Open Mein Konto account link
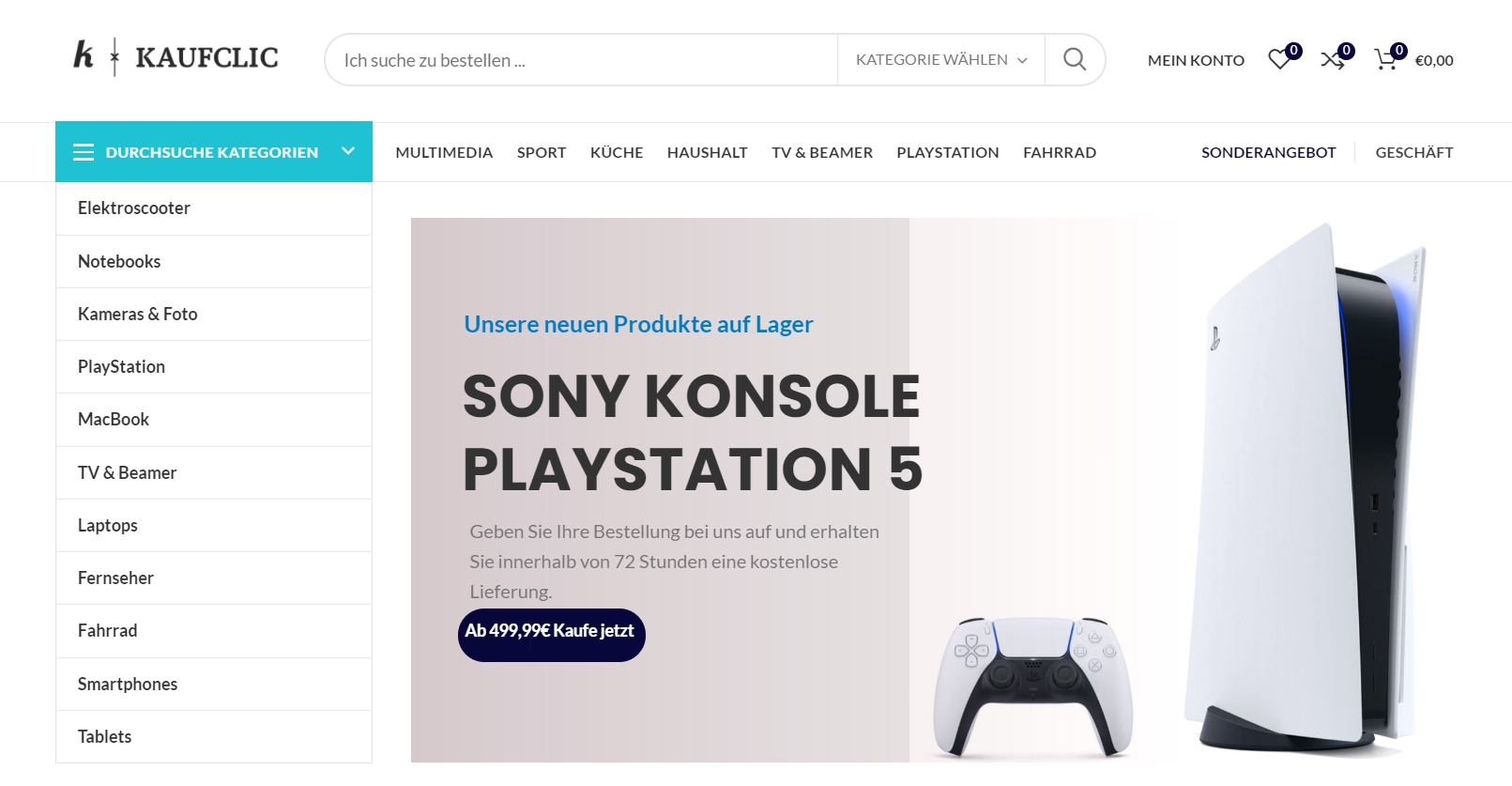This screenshot has height=786, width=1512. [x=1196, y=60]
